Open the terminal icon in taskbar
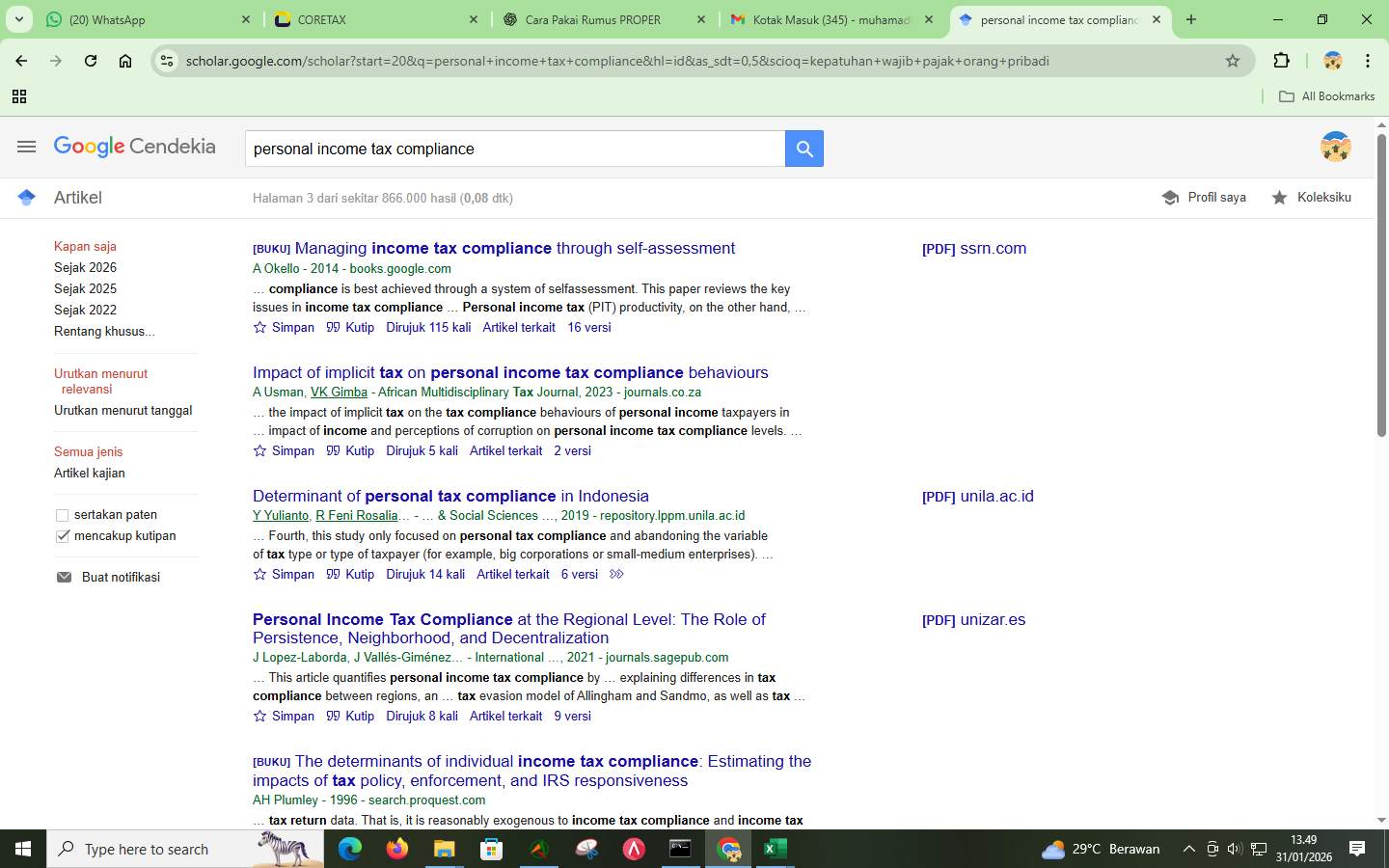Screen dimensions: 1389x868 680,849
